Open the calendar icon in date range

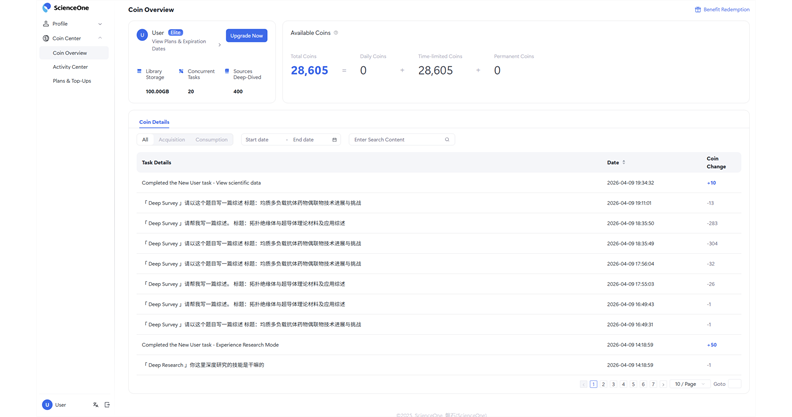334,140
